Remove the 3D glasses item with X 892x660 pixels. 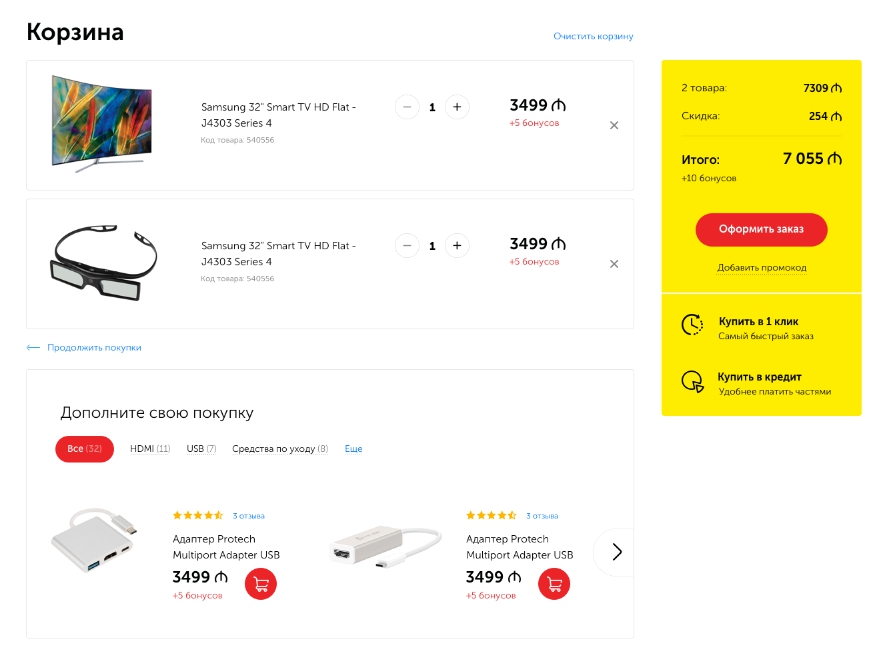coord(614,264)
